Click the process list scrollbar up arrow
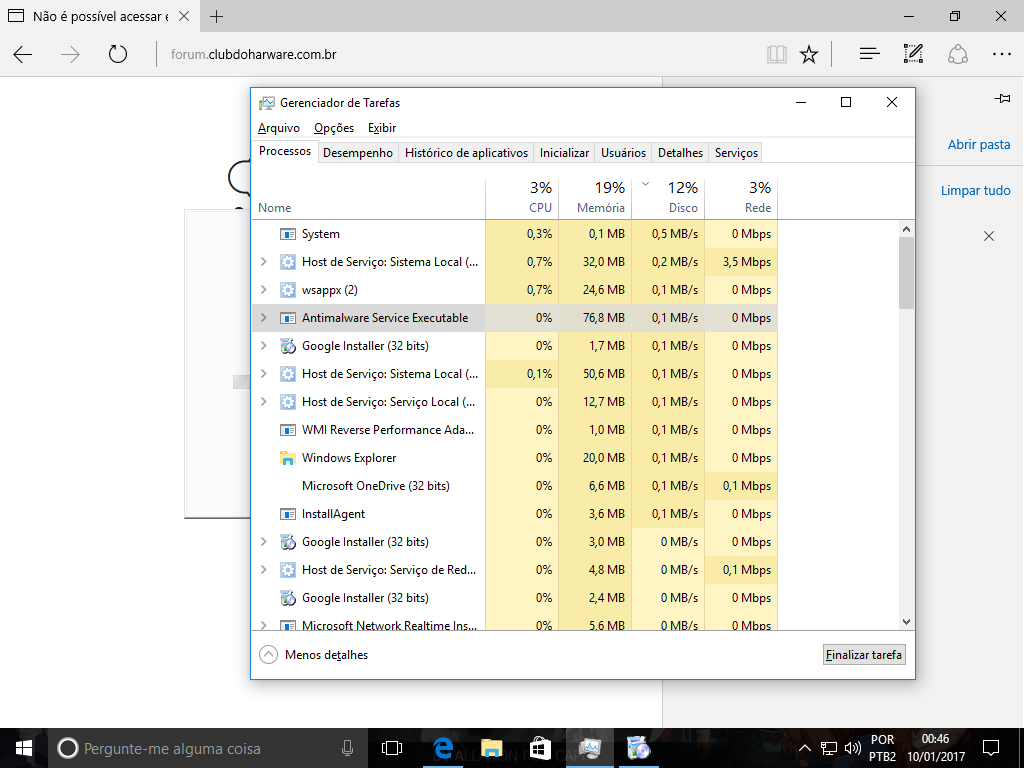The height and width of the screenshot is (768, 1024). point(906,229)
